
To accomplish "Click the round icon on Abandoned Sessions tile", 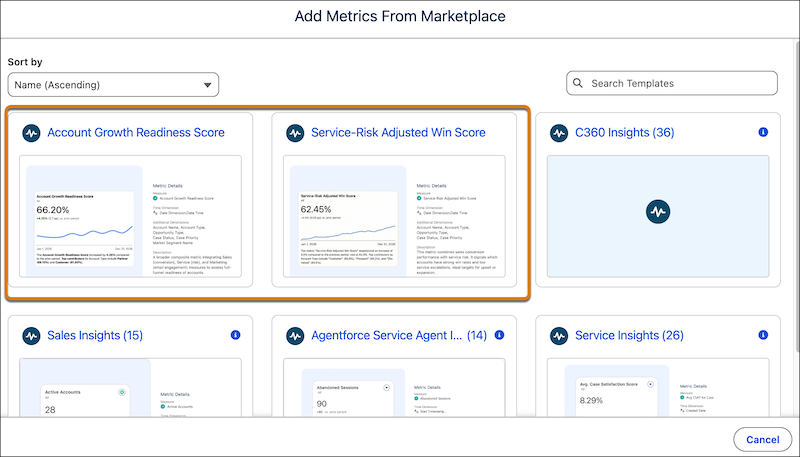I will (387, 388).
